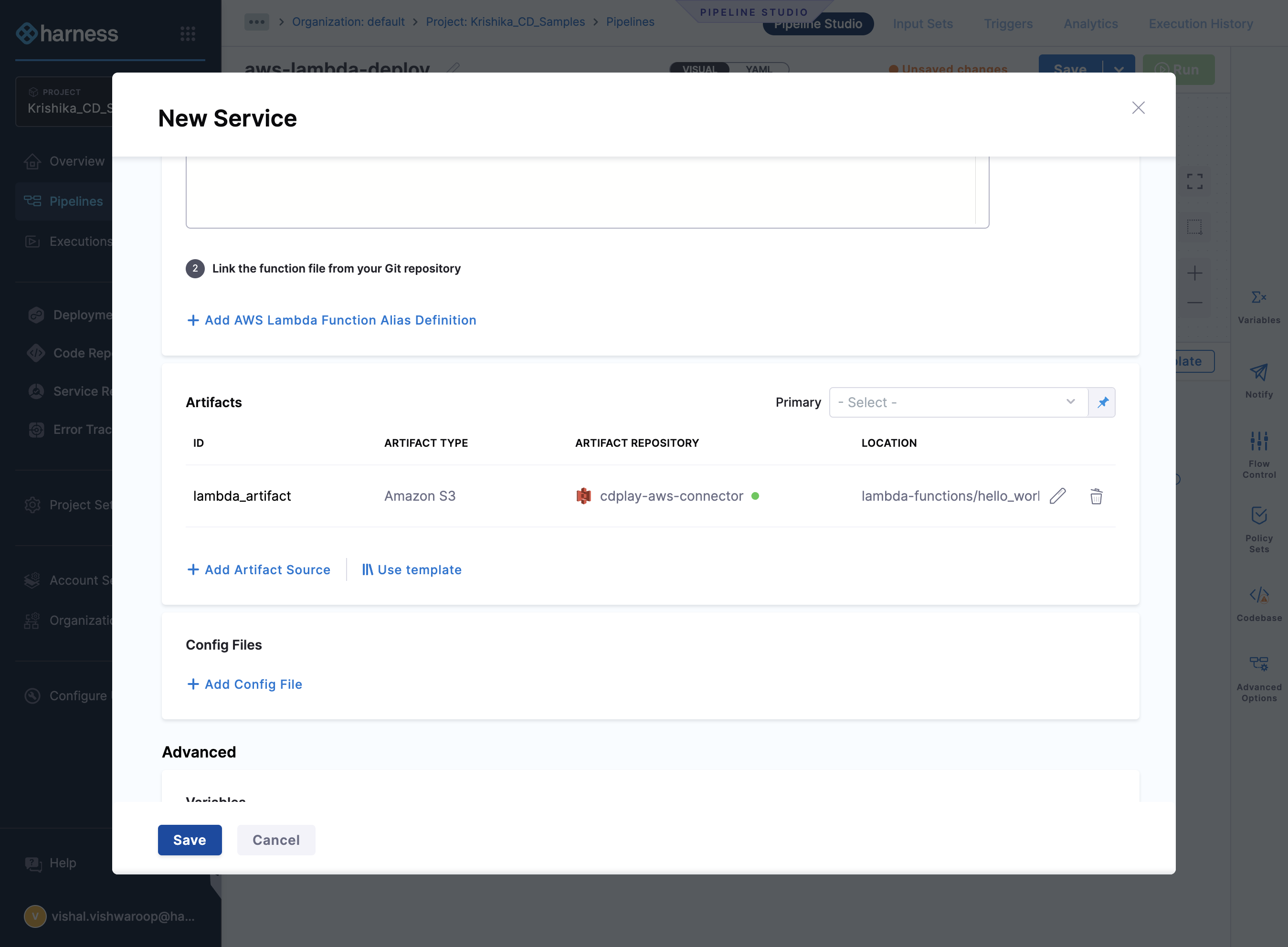Edit the lambda_artifact with pencil icon
This screenshot has height=947, width=1288.
coord(1057,496)
